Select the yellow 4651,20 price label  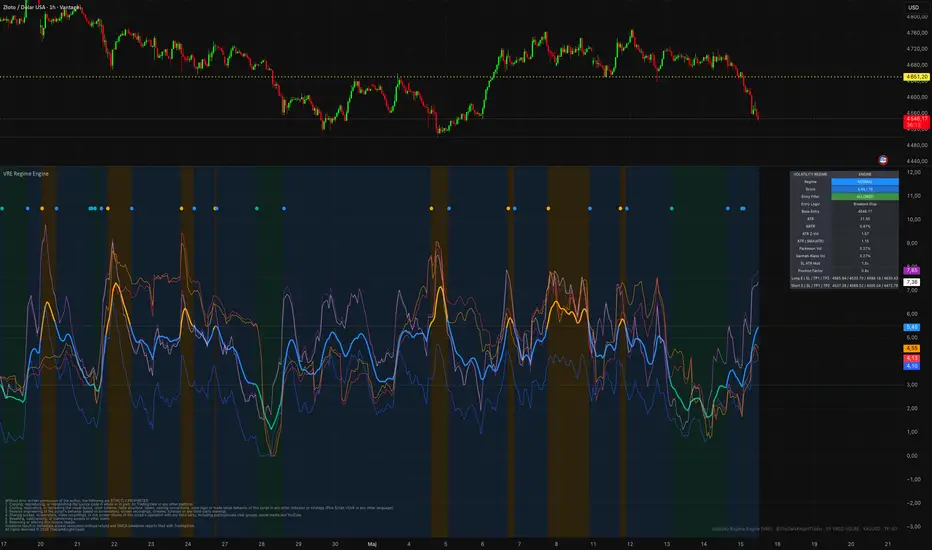coord(916,77)
